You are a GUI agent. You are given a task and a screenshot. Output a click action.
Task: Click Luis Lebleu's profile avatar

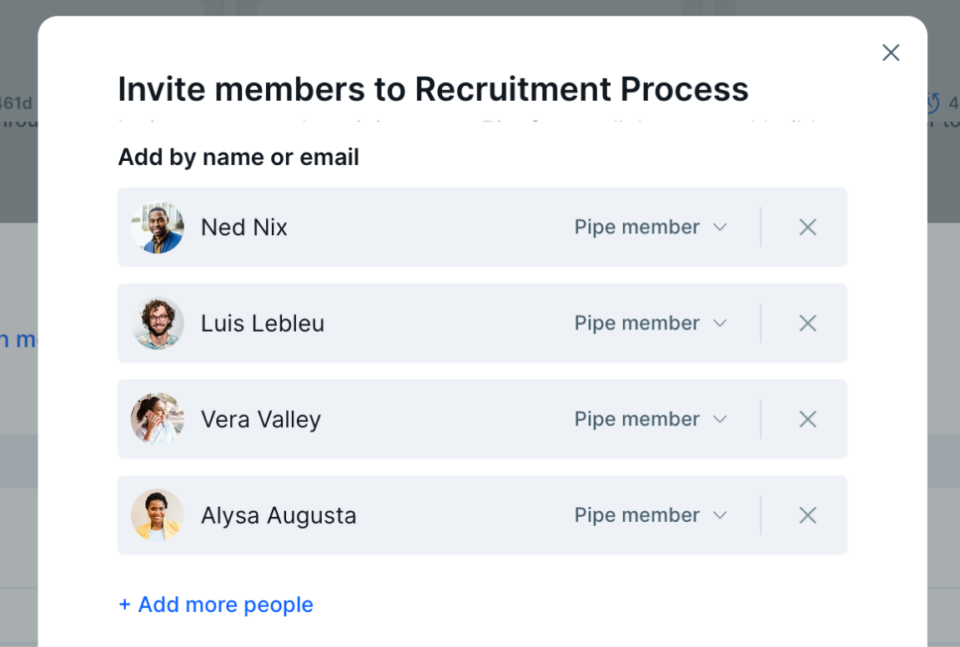[x=157, y=323]
